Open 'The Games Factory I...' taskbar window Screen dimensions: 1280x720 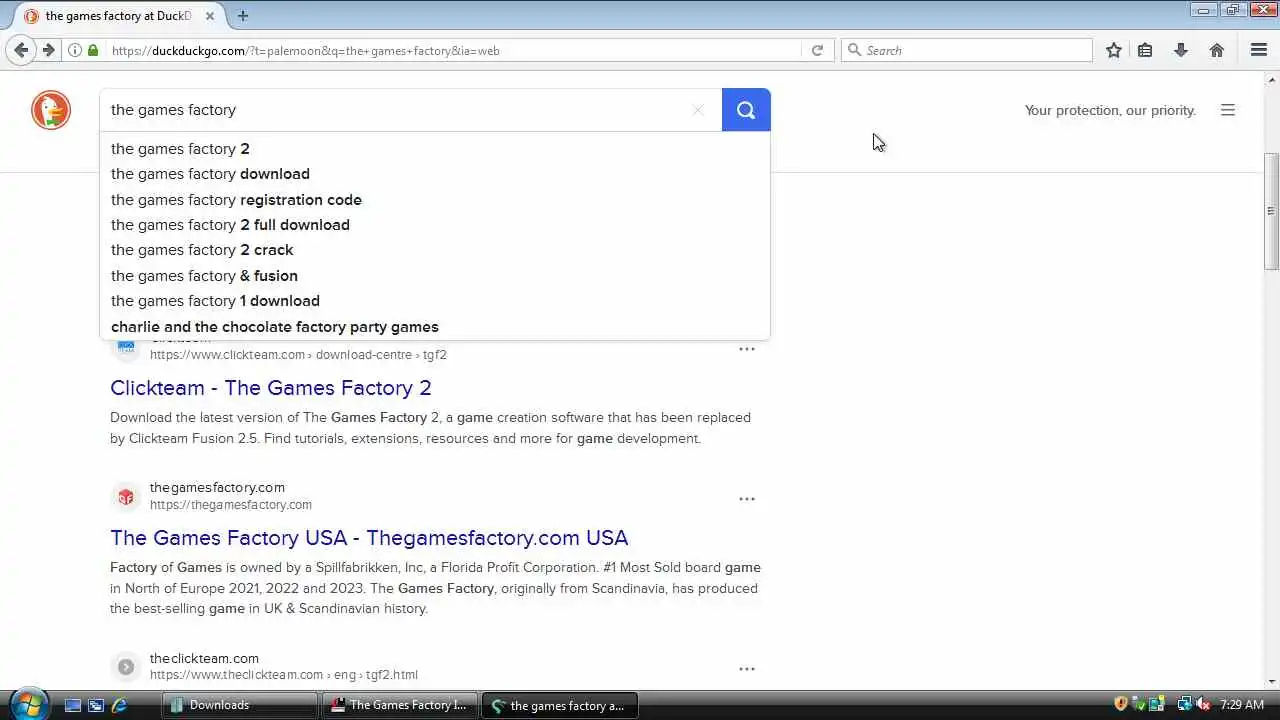(401, 705)
